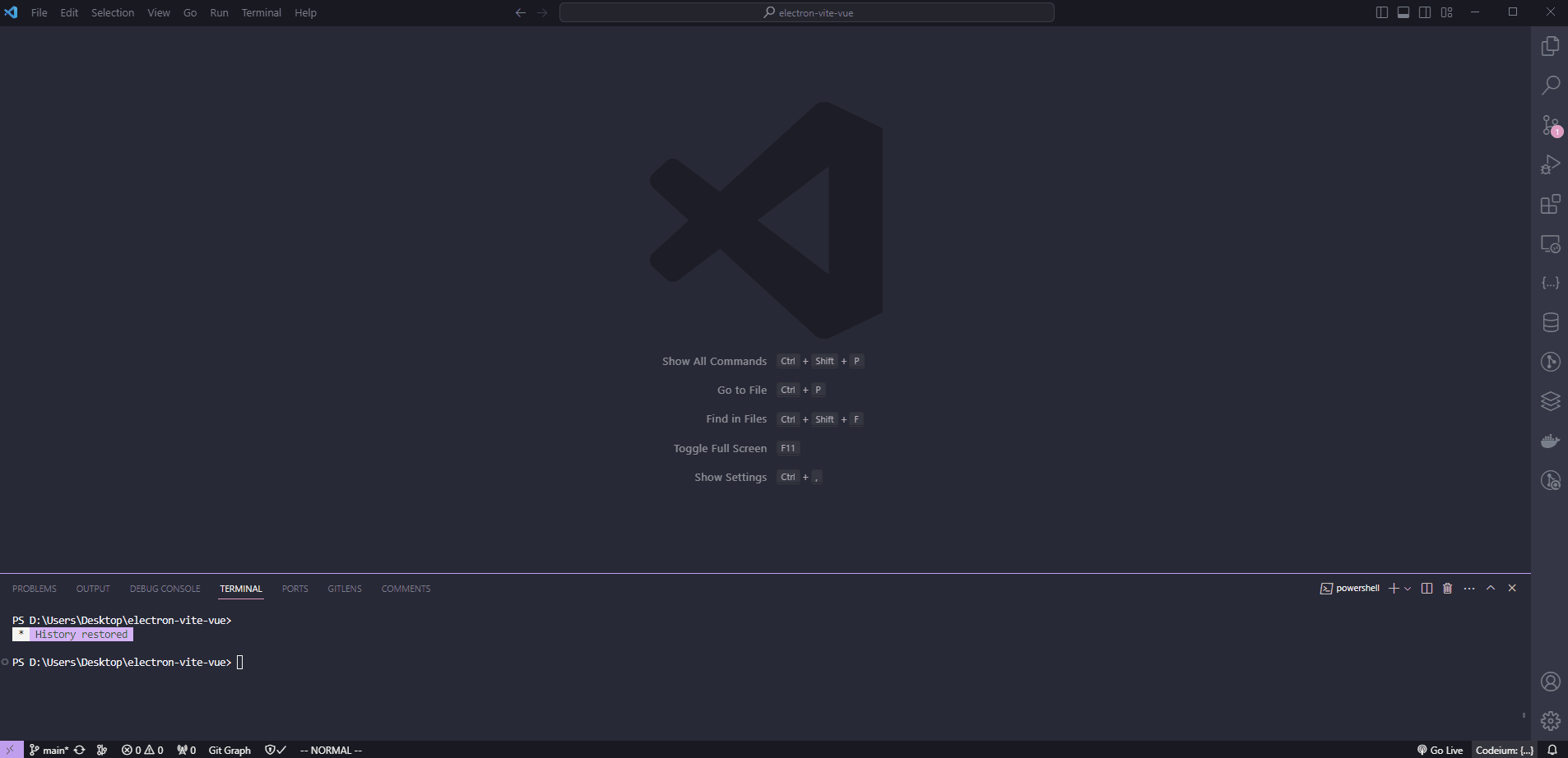Toggle Primary Side Bar layout button
This screenshot has width=1568, height=758.
1382,12
